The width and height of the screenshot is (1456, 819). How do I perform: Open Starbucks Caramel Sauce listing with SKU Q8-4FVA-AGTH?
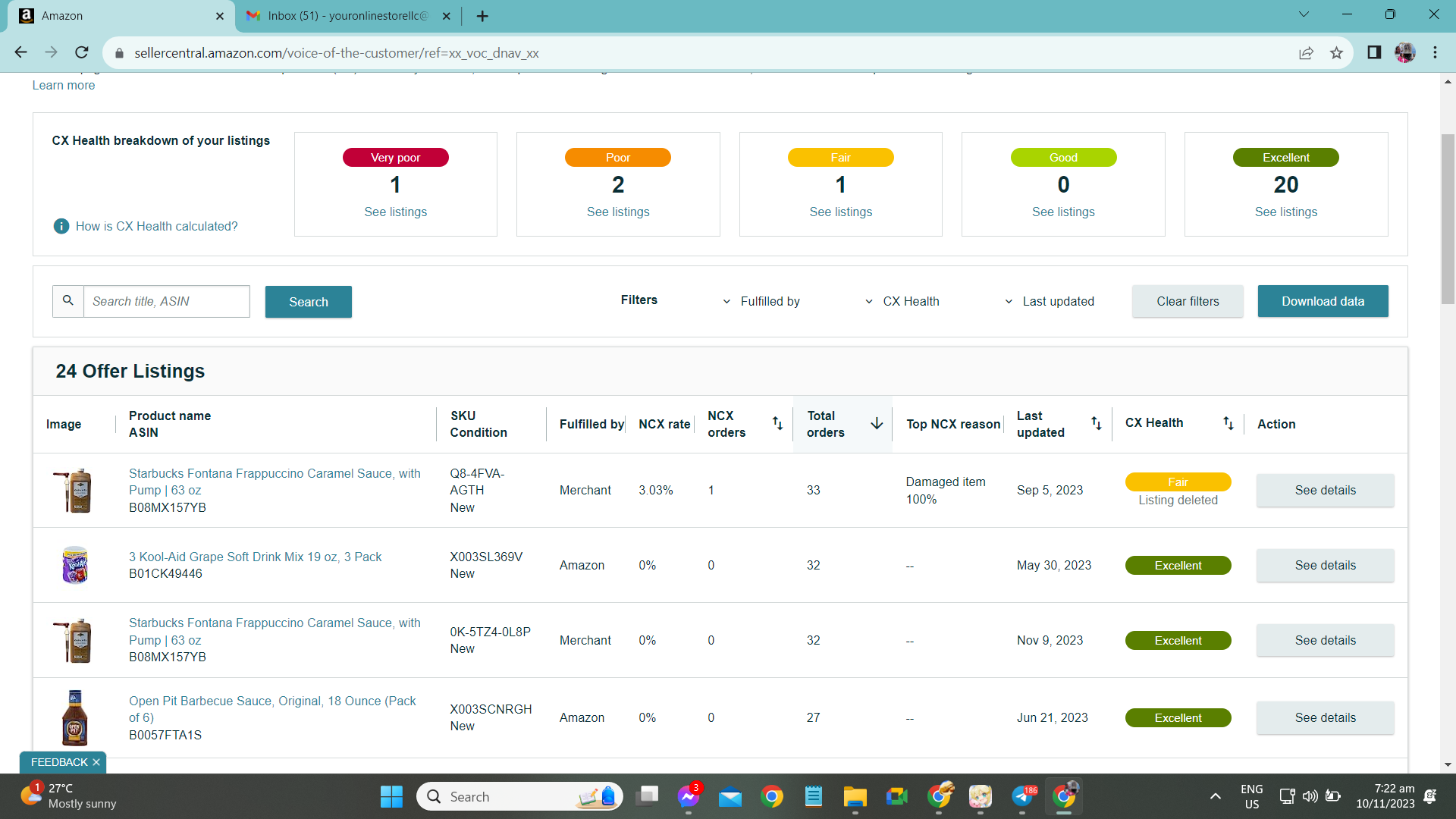coord(275,482)
